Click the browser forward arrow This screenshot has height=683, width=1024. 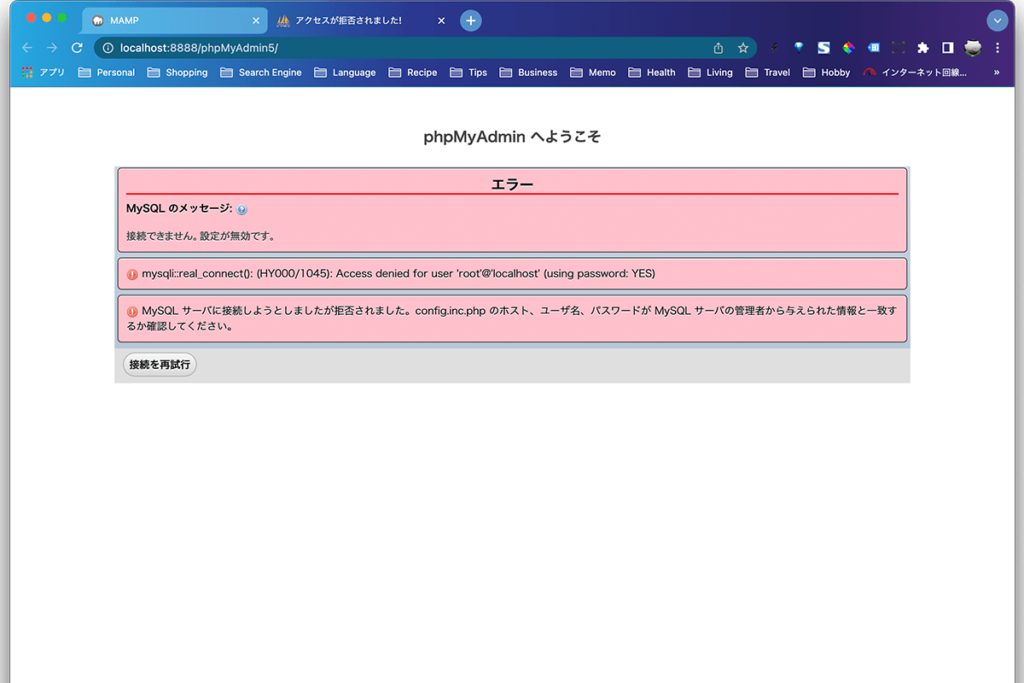pyautogui.click(x=52, y=48)
